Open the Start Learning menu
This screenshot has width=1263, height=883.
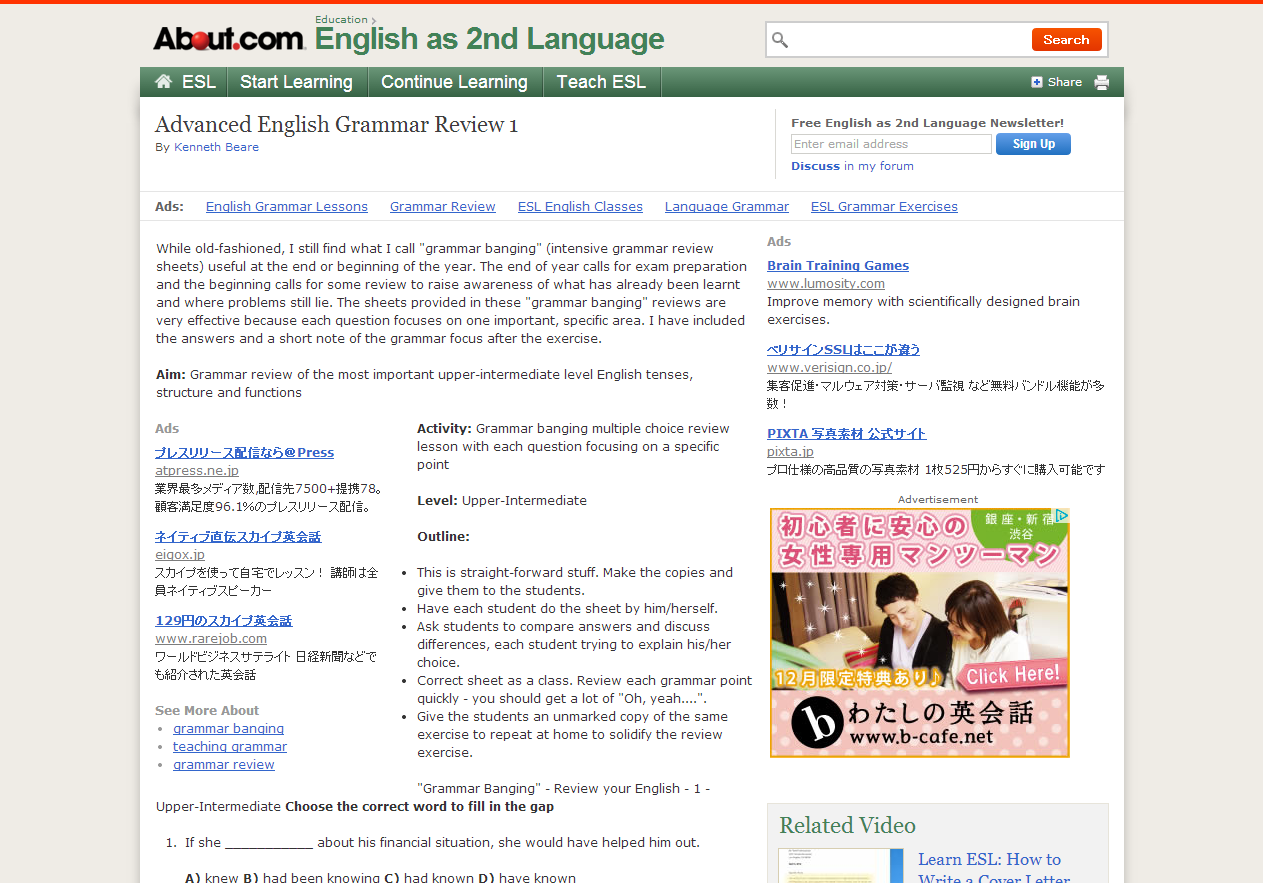pos(296,82)
